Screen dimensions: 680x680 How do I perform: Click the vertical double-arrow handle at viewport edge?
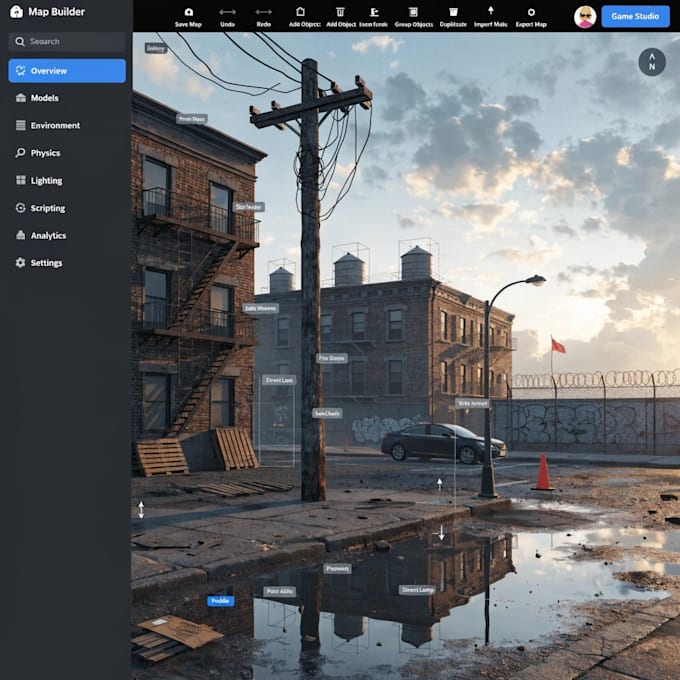click(x=141, y=510)
